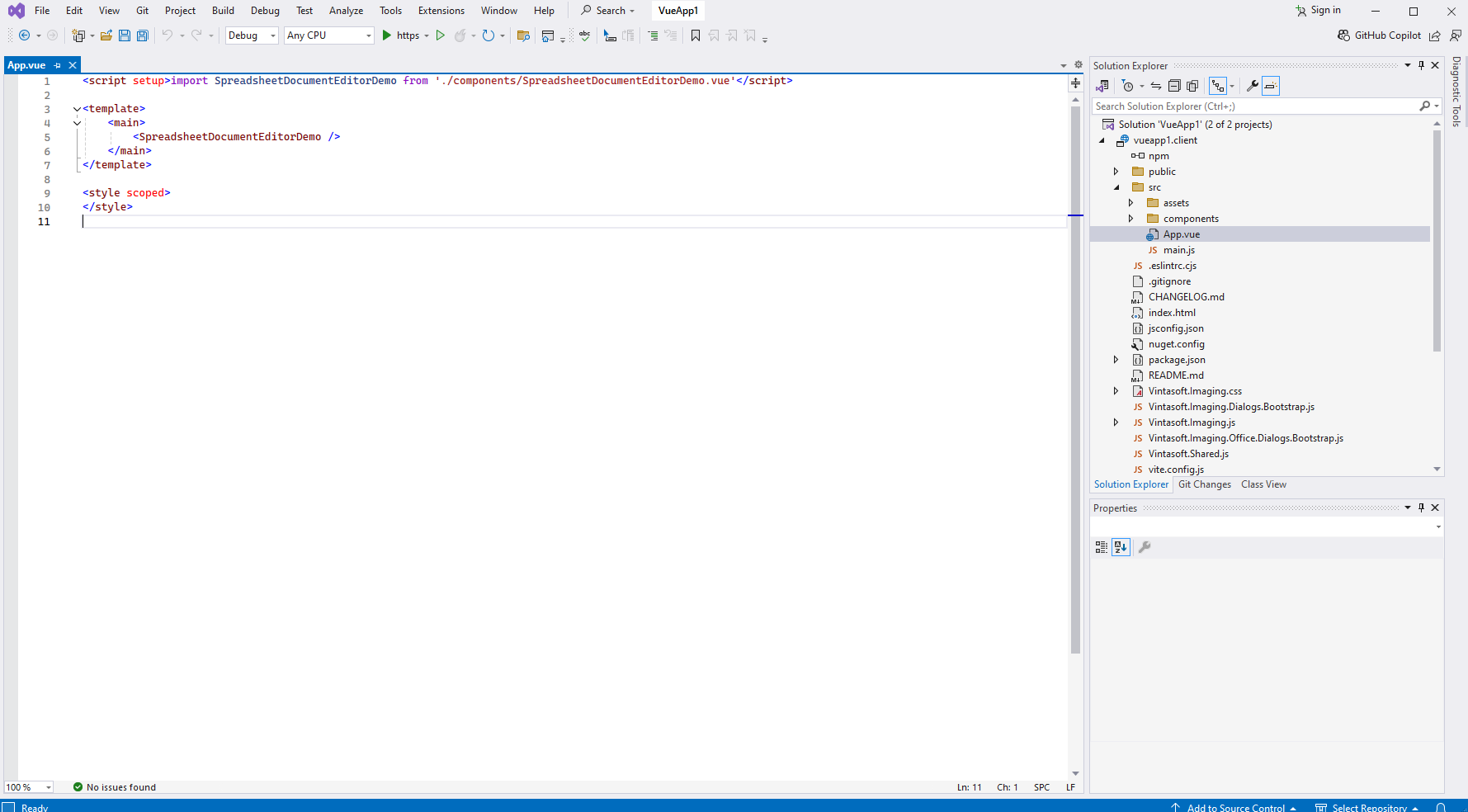Open the Extensions menu
This screenshot has height=812, width=1468.
point(441,11)
